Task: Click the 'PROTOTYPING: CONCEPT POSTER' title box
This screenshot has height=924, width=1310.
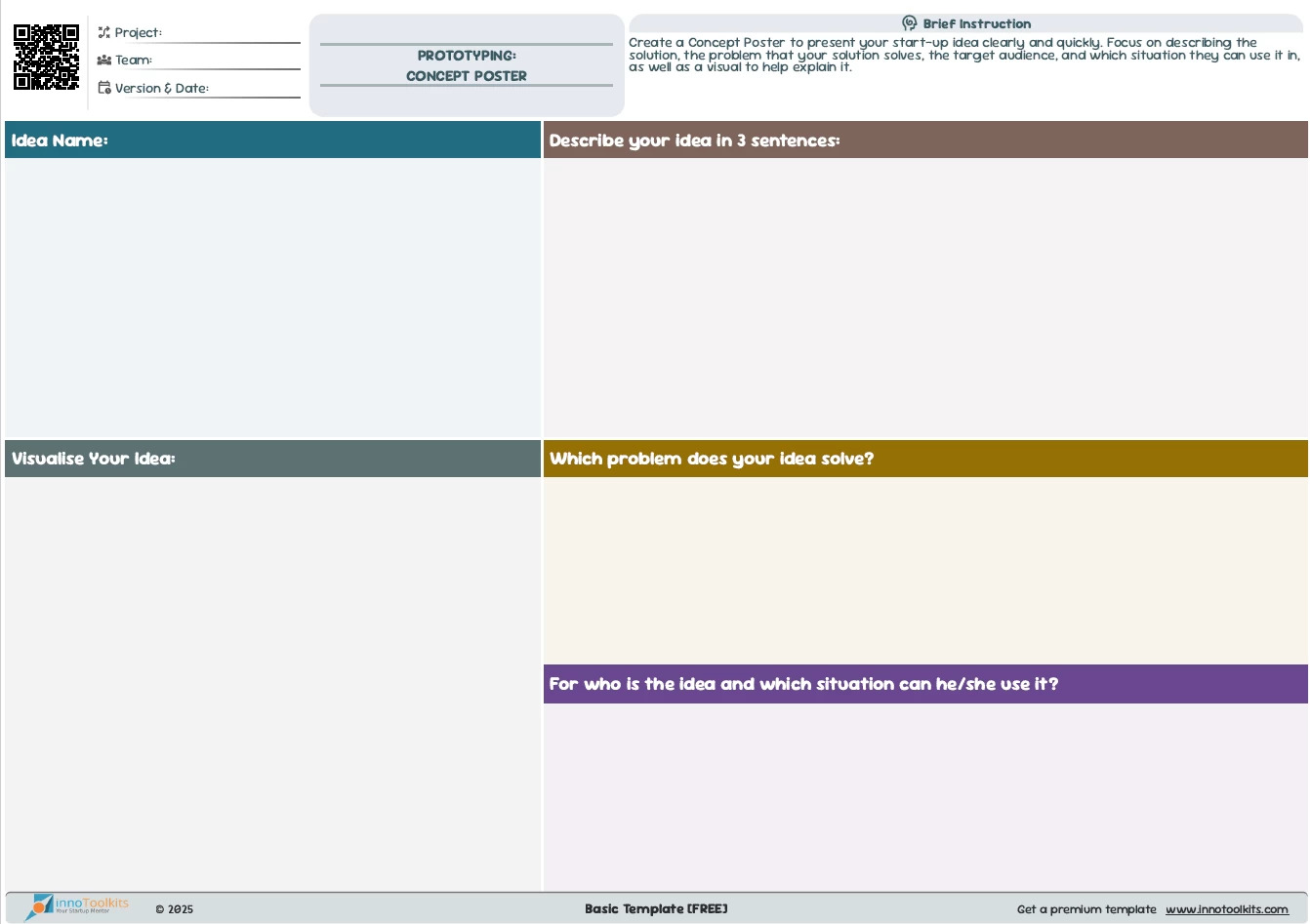Action: pyautogui.click(x=467, y=65)
